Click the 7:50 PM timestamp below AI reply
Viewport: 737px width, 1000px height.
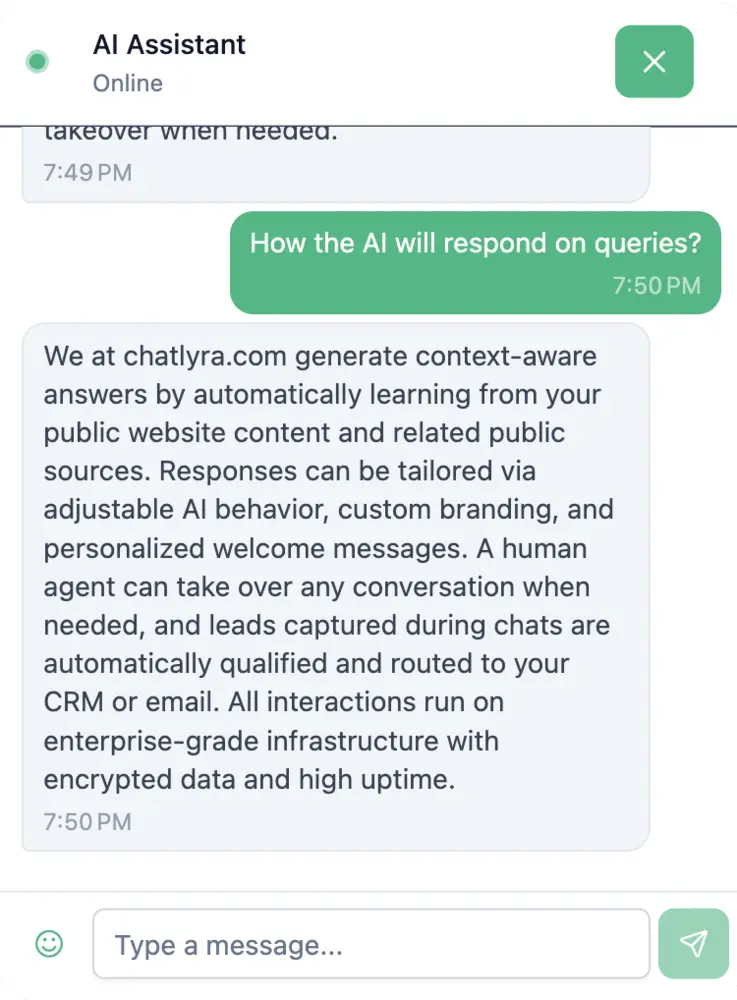pyautogui.click(x=87, y=822)
